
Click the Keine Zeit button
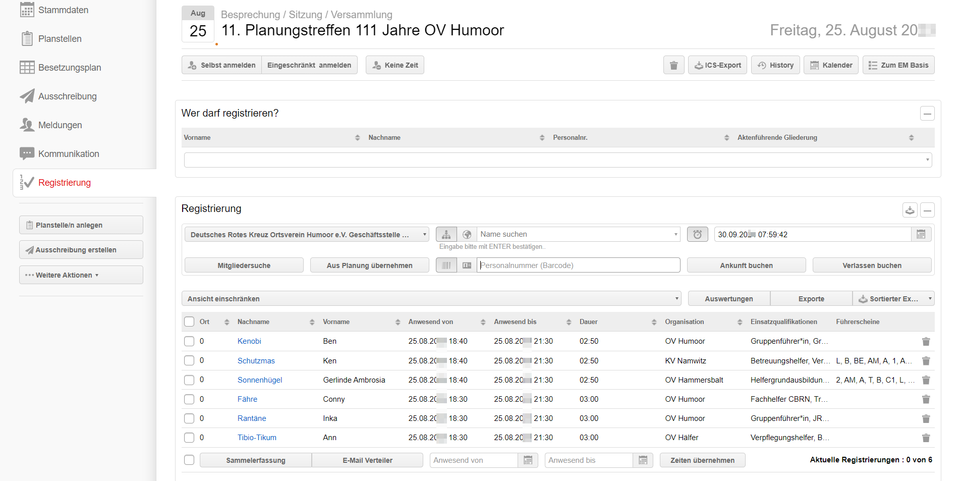click(395, 65)
